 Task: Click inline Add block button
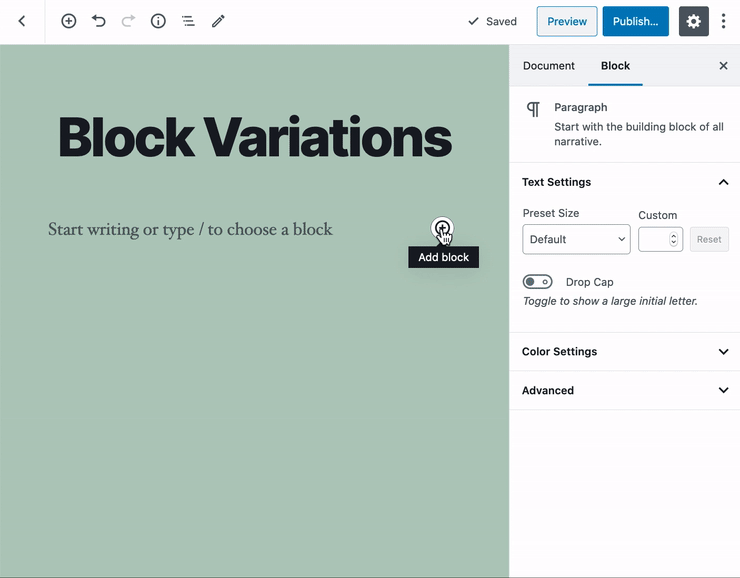coord(442,229)
